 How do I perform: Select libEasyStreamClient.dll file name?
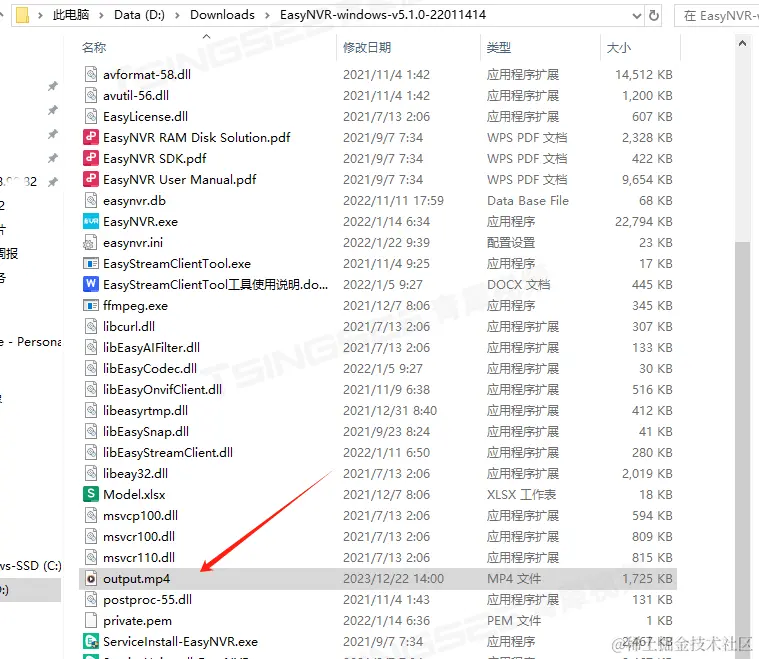coord(168,453)
